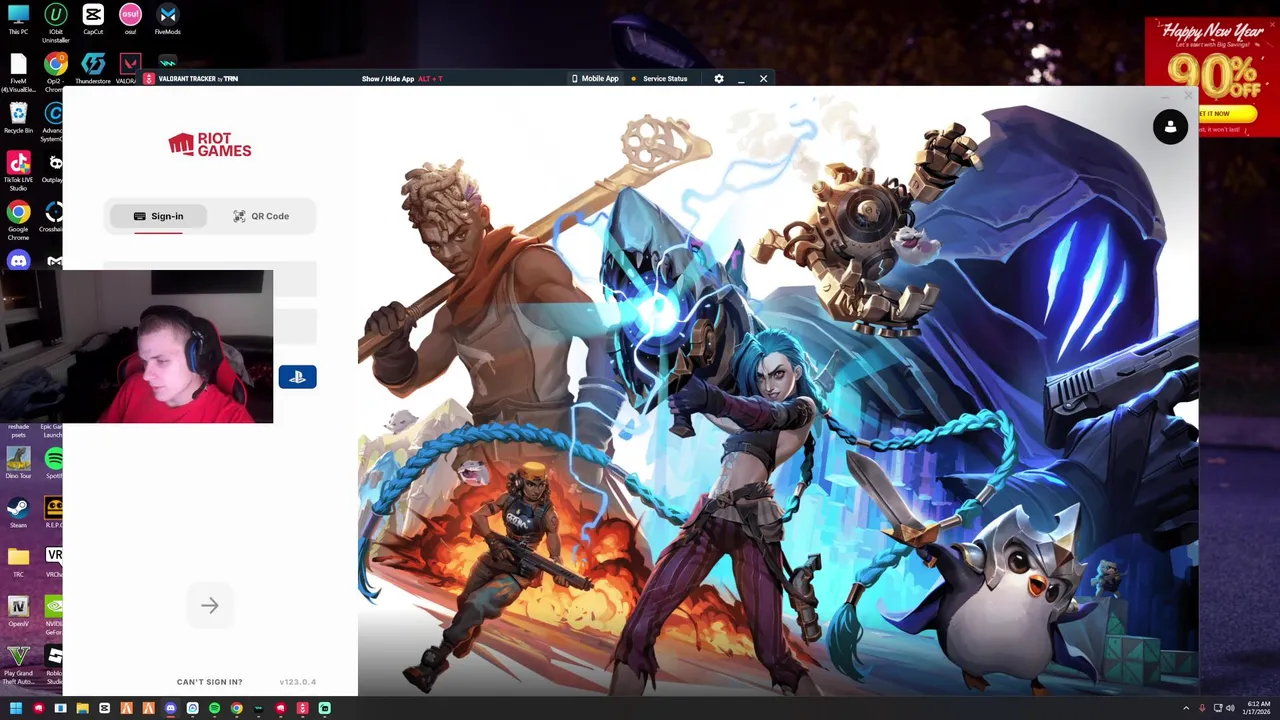
Task: Open OpenIV desktop shortcut
Action: pyautogui.click(x=18, y=610)
